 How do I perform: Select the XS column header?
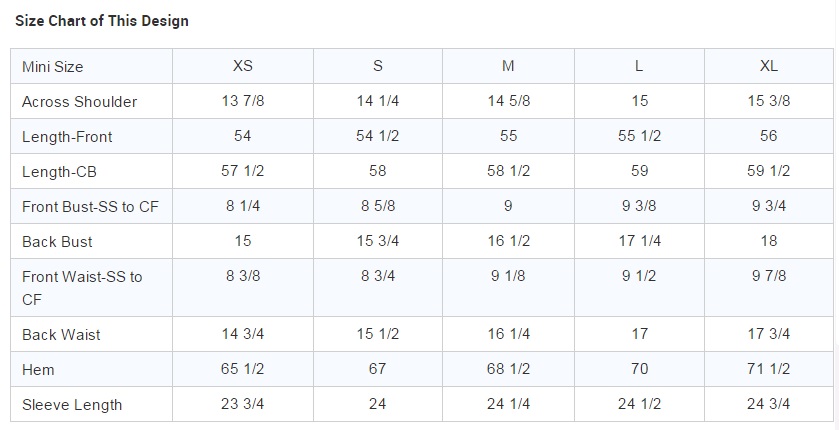pos(243,66)
